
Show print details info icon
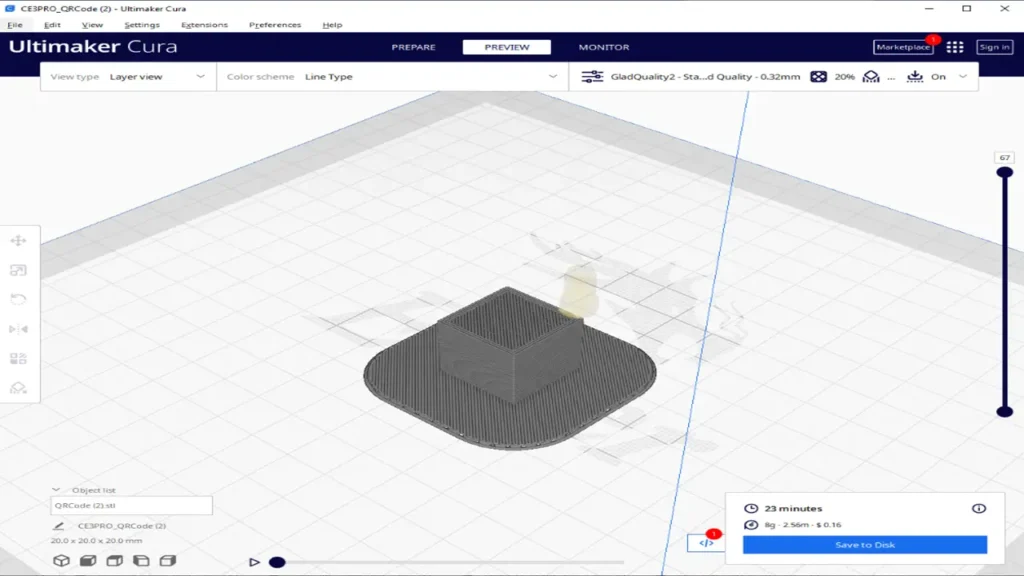click(978, 508)
